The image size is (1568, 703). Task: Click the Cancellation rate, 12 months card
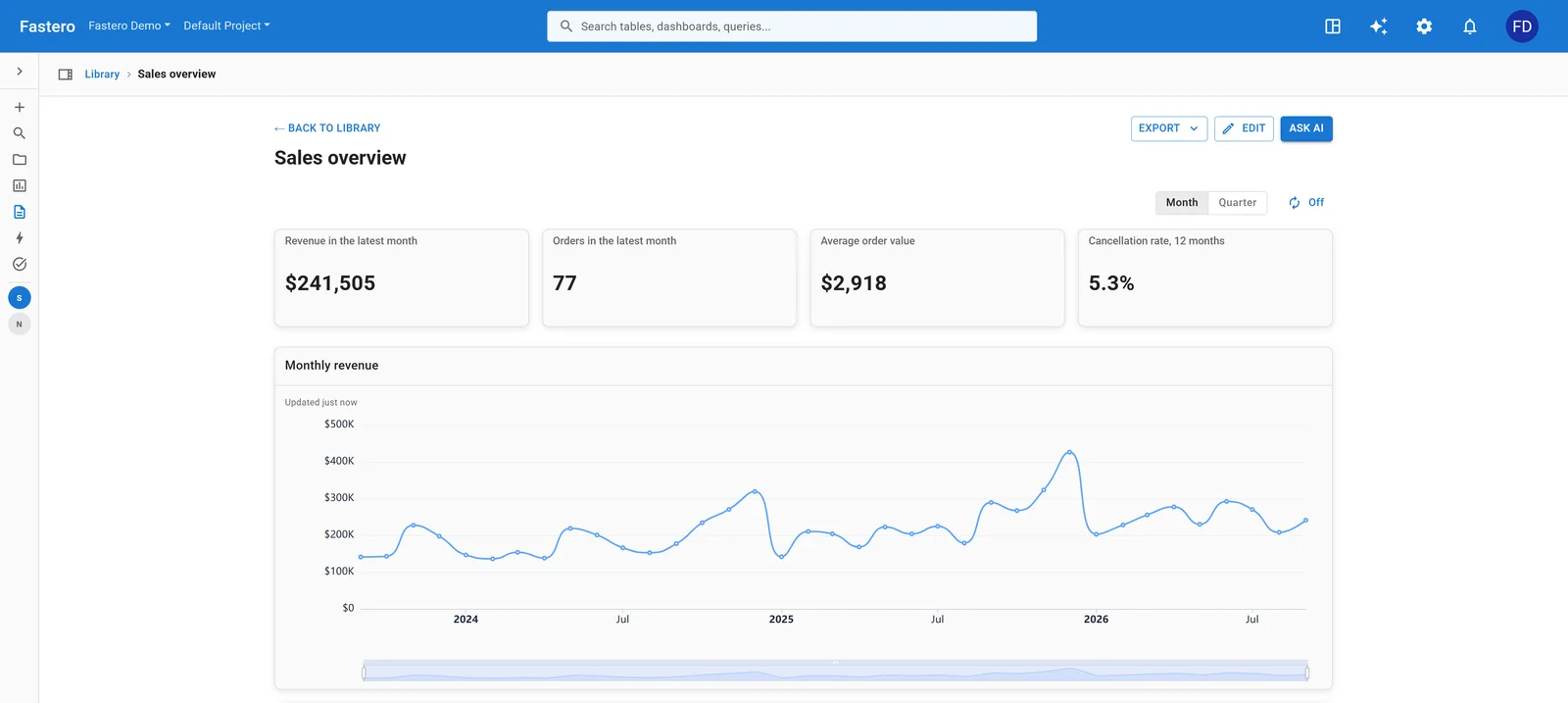pyautogui.click(x=1205, y=277)
